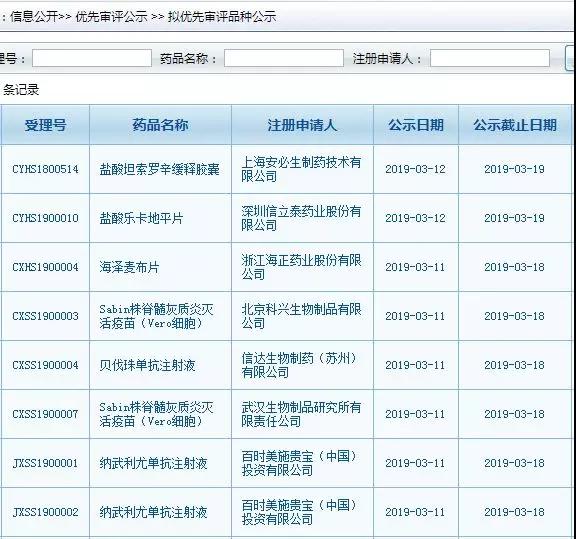Image resolution: width=576 pixels, height=539 pixels.
Task: Select acceptance number JXSS1900001
Action: click(45, 463)
